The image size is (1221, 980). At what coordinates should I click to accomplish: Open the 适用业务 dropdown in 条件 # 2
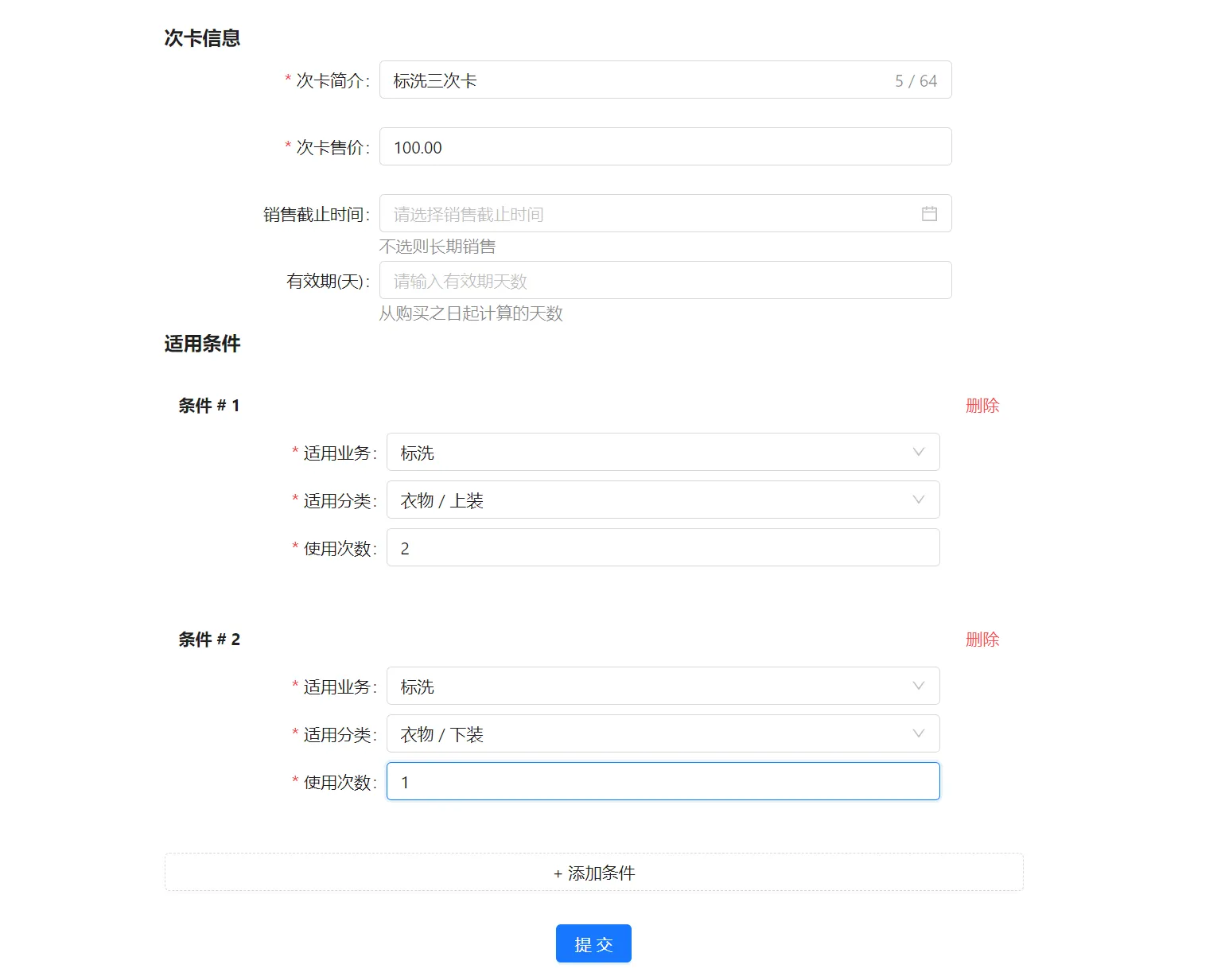(x=663, y=686)
